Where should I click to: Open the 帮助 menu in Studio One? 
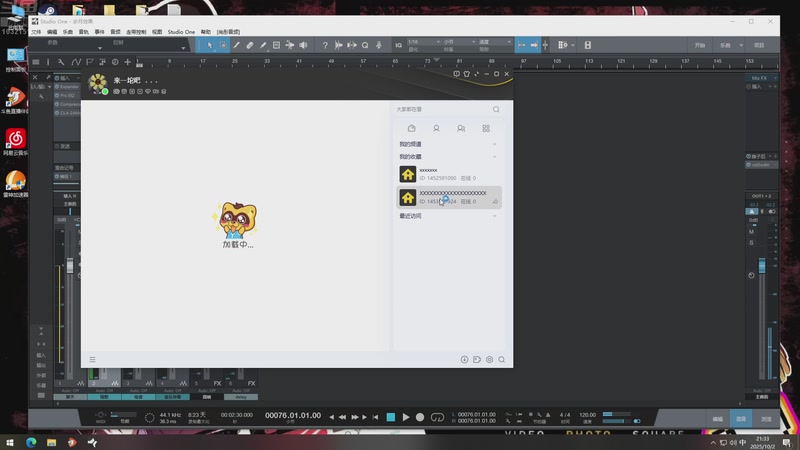(x=206, y=32)
